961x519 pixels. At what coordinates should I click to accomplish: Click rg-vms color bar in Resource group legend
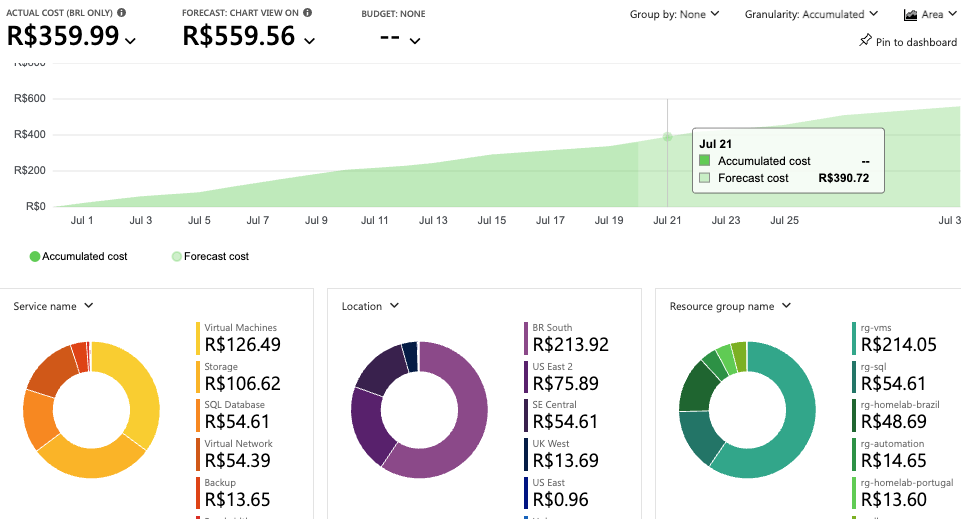tap(854, 338)
